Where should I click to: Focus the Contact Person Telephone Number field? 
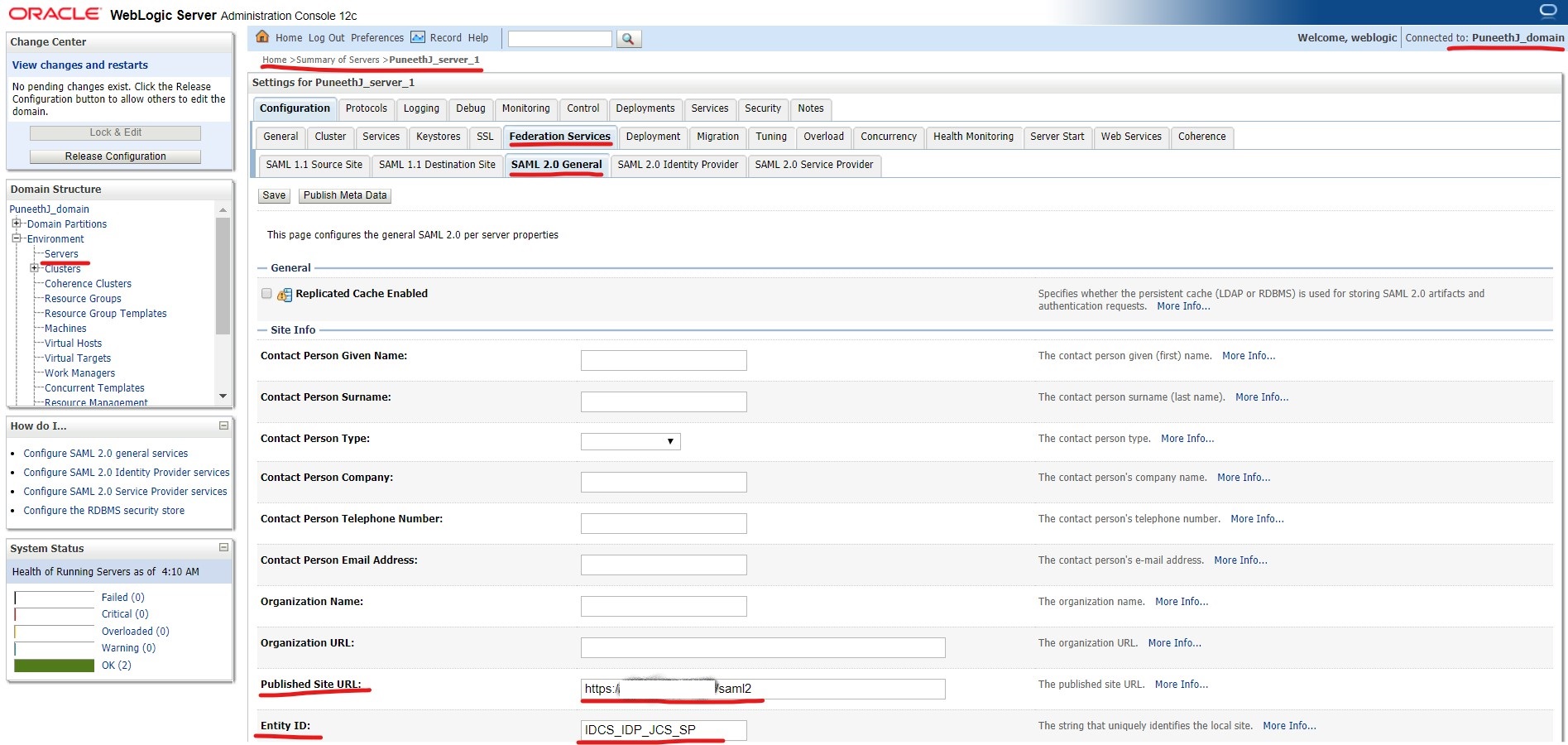[x=664, y=523]
